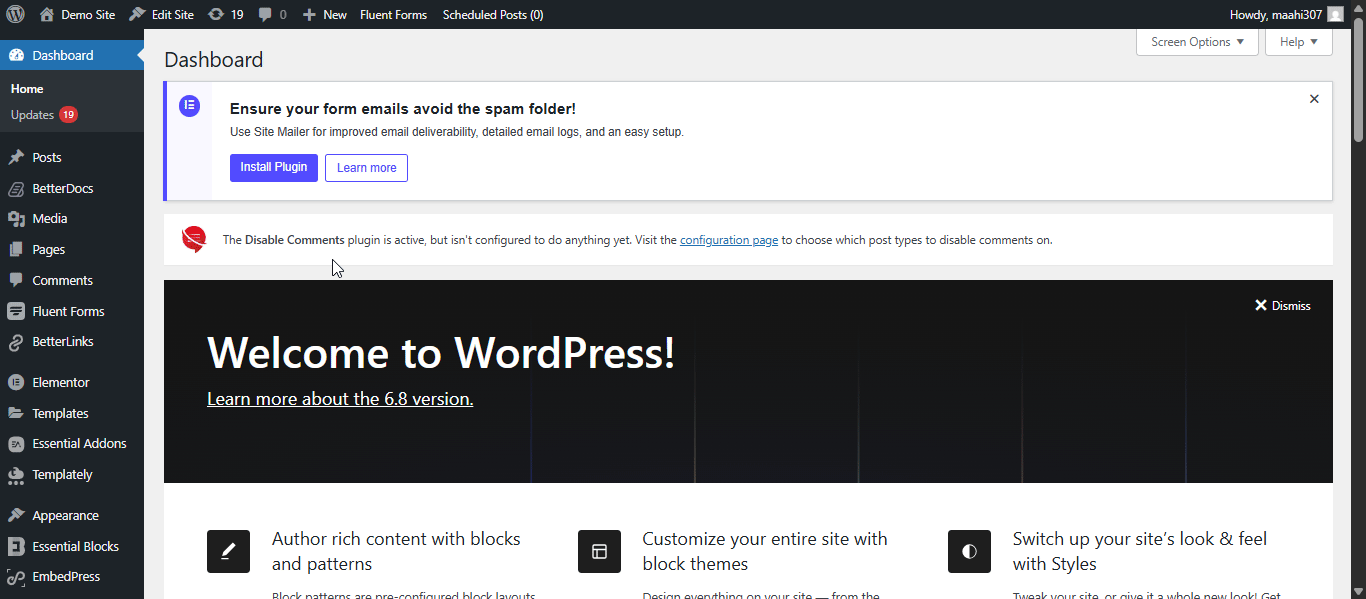Screen dimensions: 1366x599
Task: Open the Elementor menu label in sidebar
Action: 61,382
